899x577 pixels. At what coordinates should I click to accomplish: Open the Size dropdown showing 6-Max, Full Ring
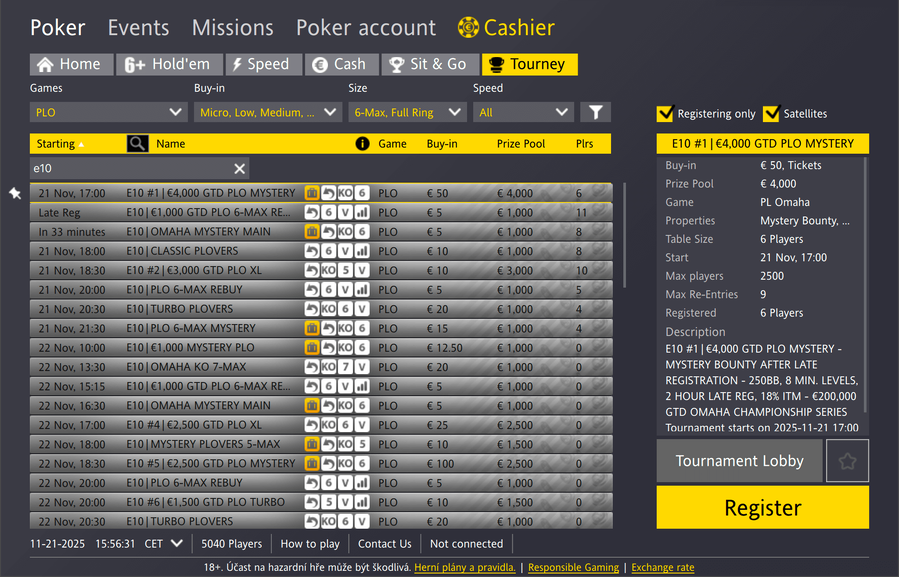pos(407,113)
